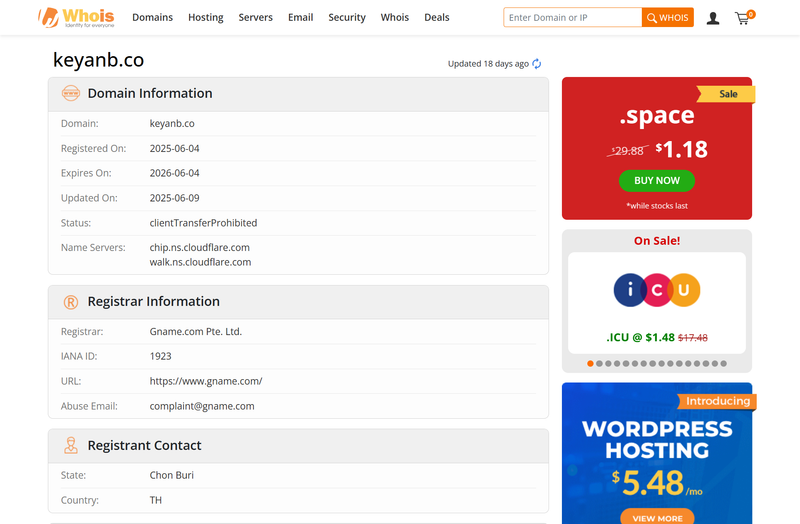The height and width of the screenshot is (524, 800).
Task: Click the Registrar Information section header
Action: tap(298, 302)
